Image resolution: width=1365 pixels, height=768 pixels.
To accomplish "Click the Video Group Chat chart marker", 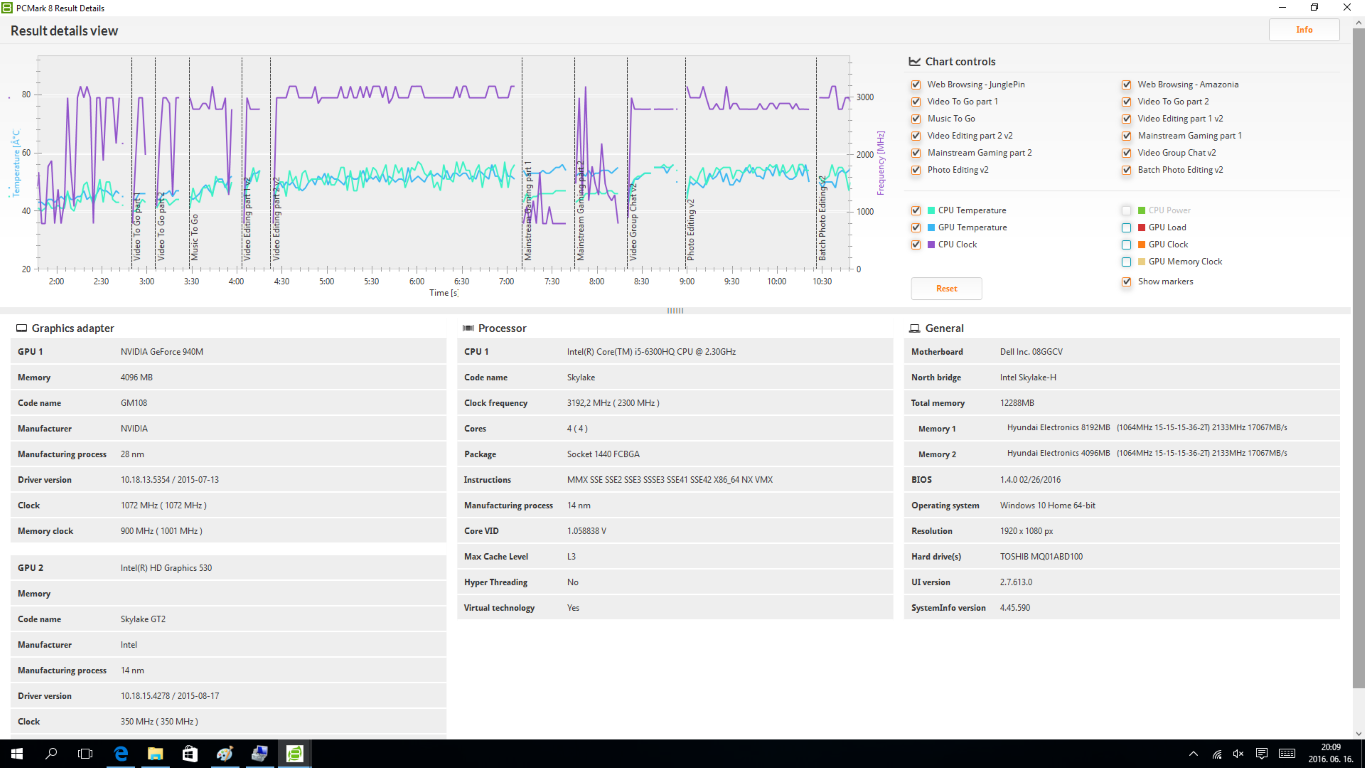I will (633, 222).
